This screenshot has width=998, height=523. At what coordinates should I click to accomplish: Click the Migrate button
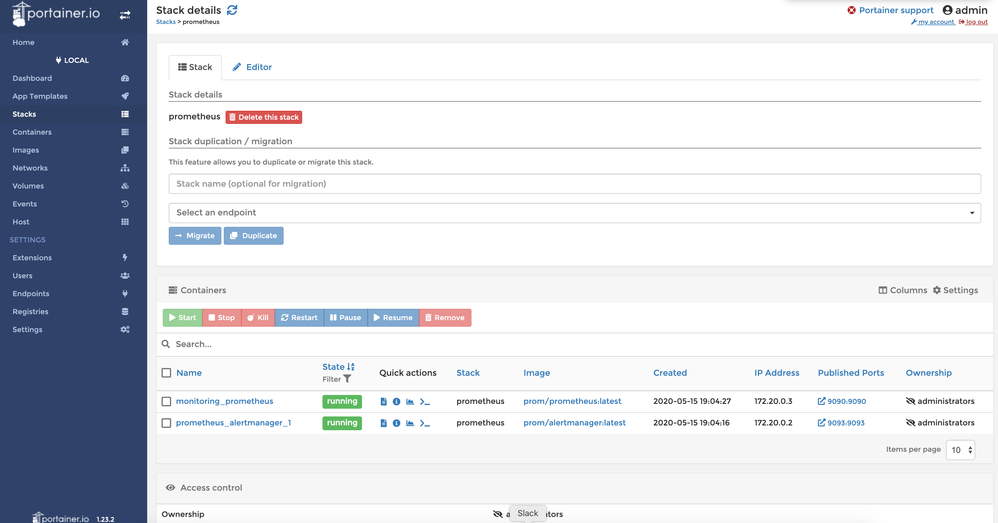[x=195, y=235]
